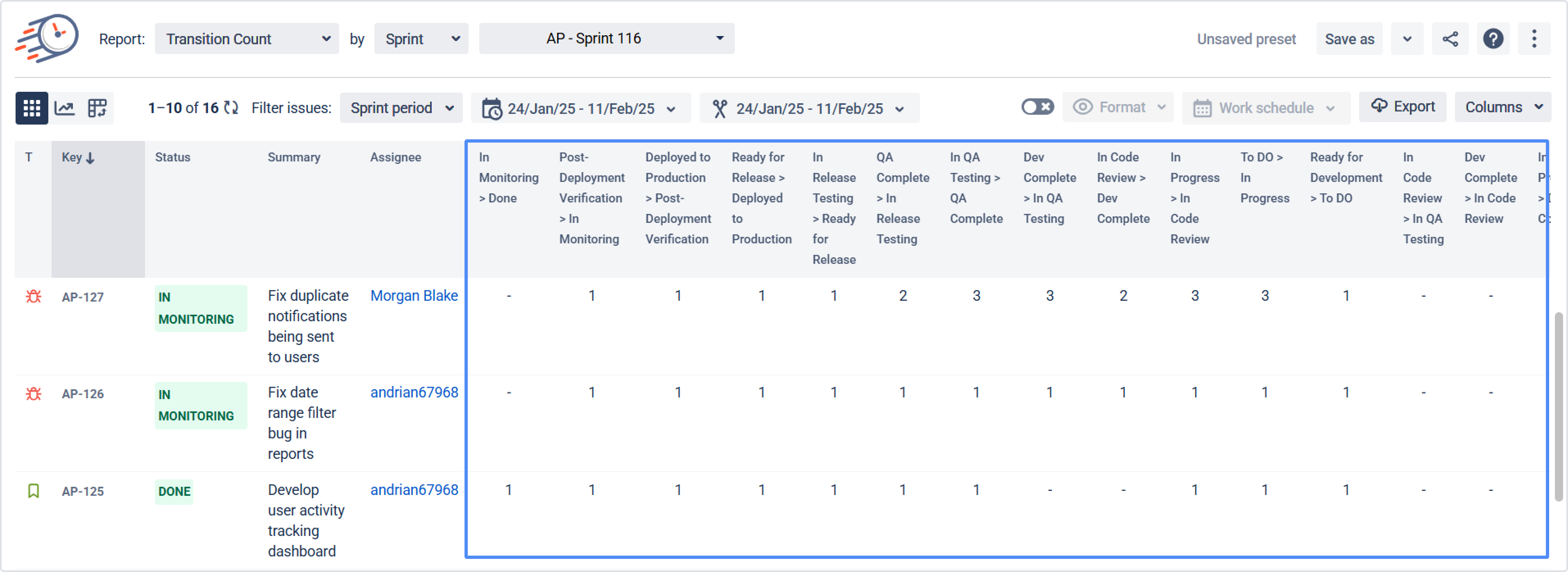Open the Sprint period filter dropdown

click(401, 109)
